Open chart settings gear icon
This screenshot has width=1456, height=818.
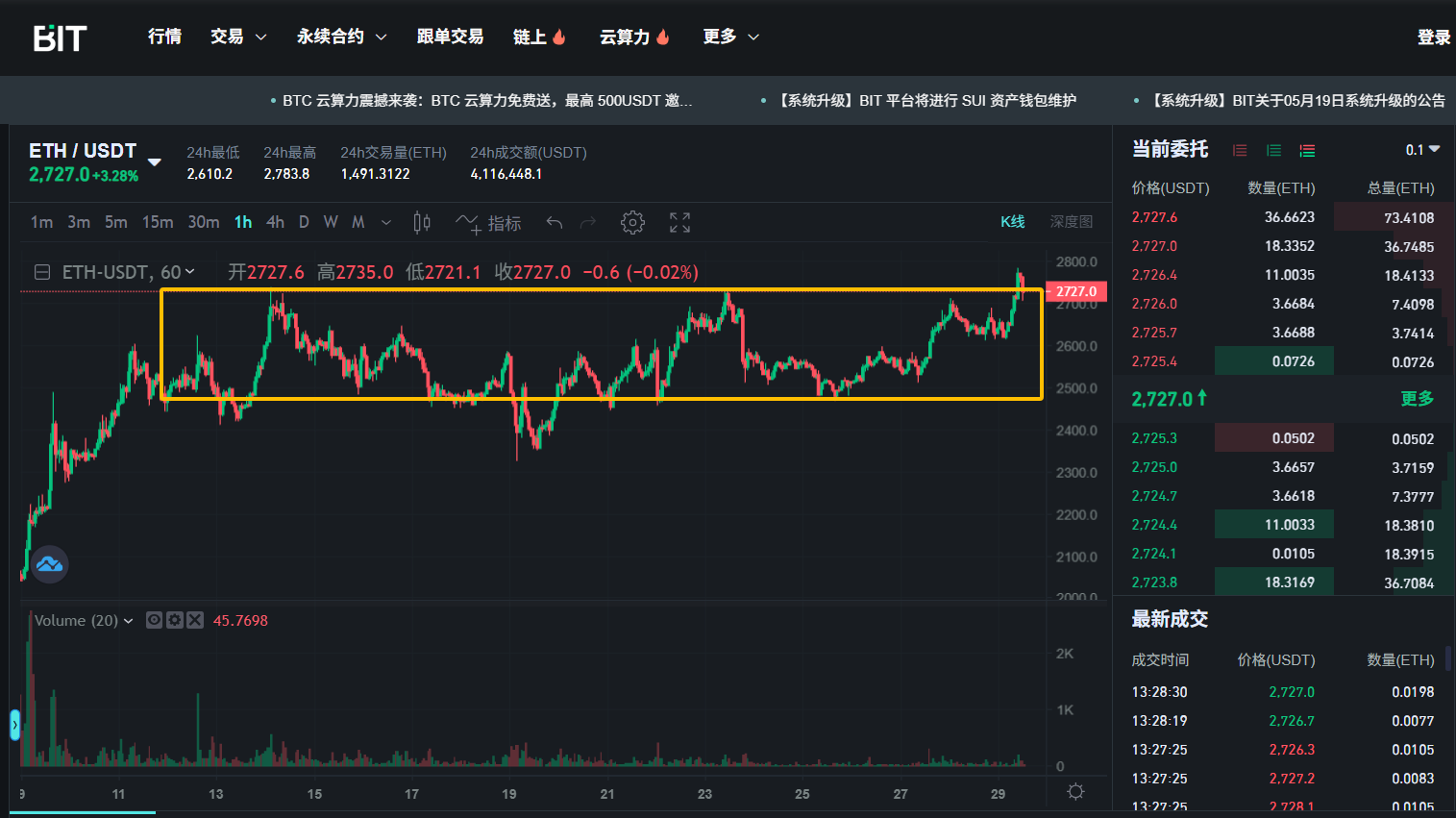coord(632,223)
